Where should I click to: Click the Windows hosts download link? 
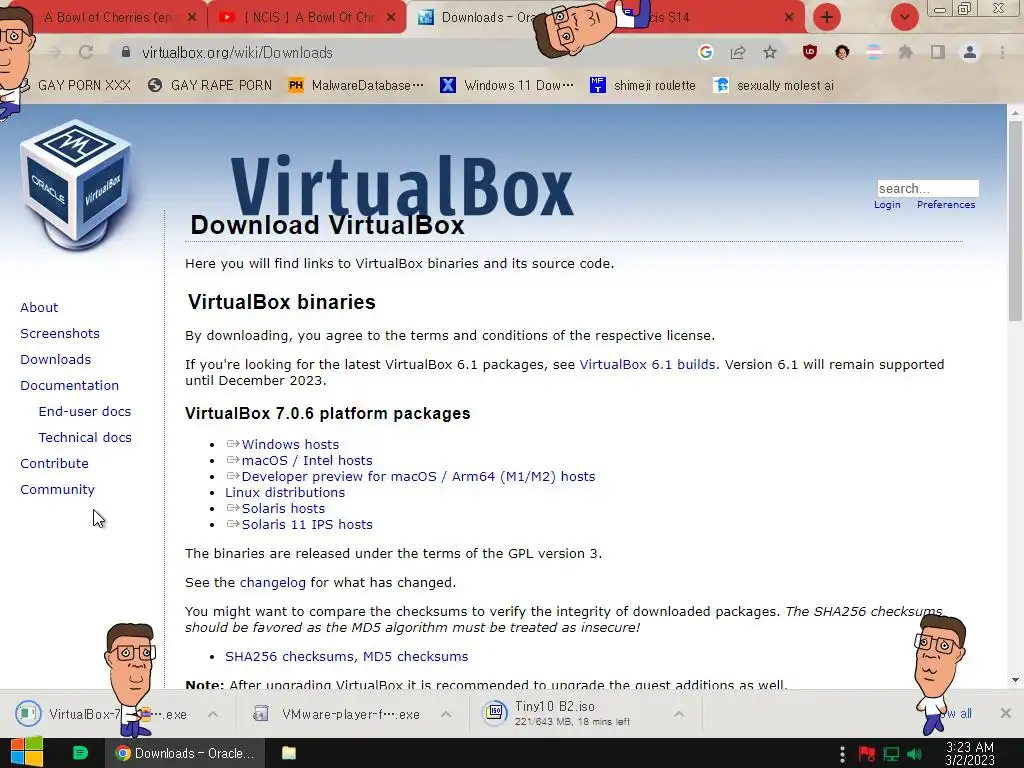point(290,444)
